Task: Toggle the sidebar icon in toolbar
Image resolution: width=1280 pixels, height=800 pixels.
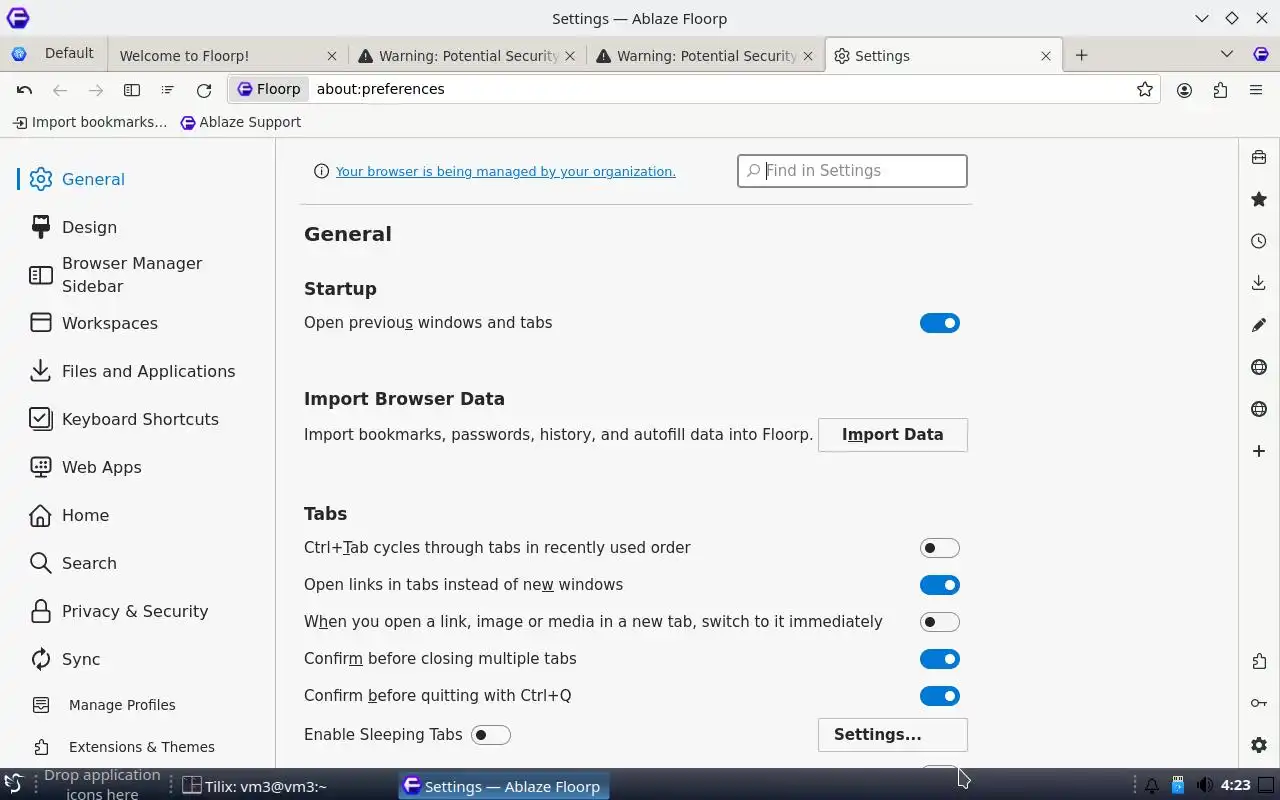Action: (x=132, y=89)
